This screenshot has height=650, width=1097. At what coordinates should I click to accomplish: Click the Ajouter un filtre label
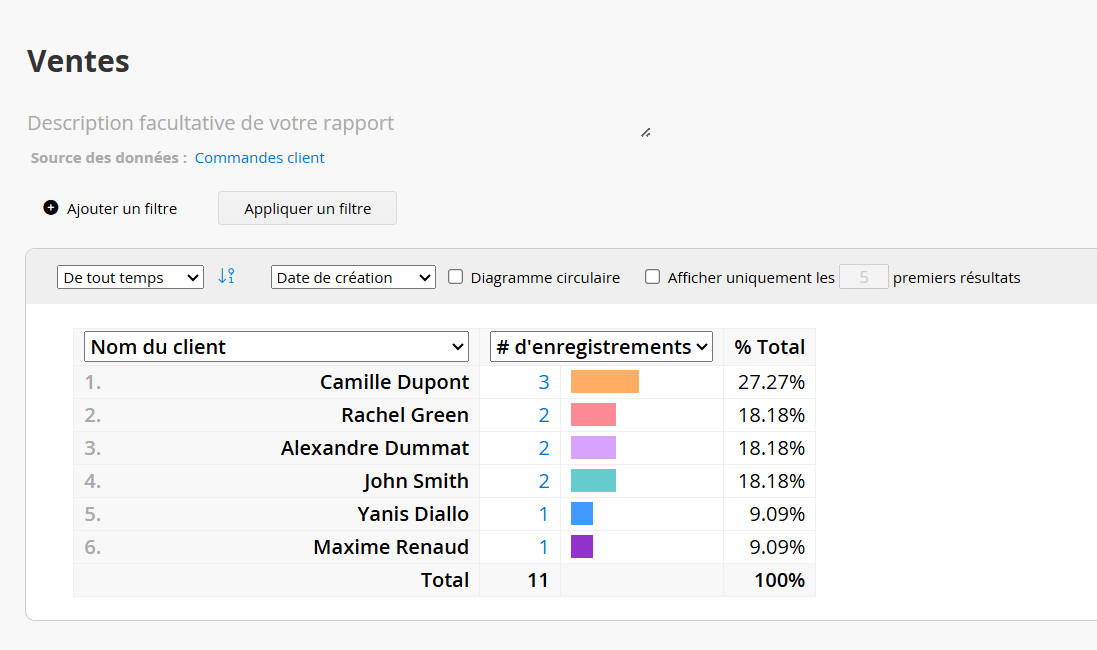[x=122, y=209]
